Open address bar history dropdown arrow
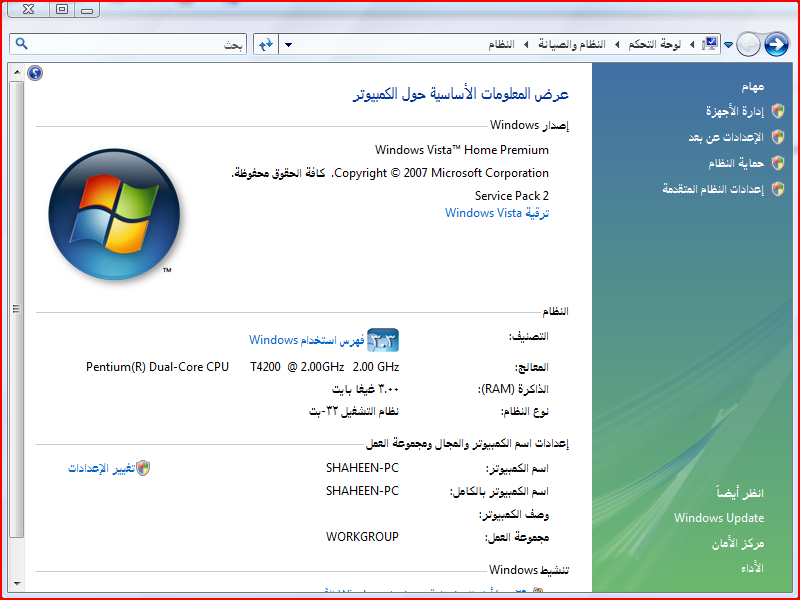Viewport: 800px width, 600px height. 288,45
